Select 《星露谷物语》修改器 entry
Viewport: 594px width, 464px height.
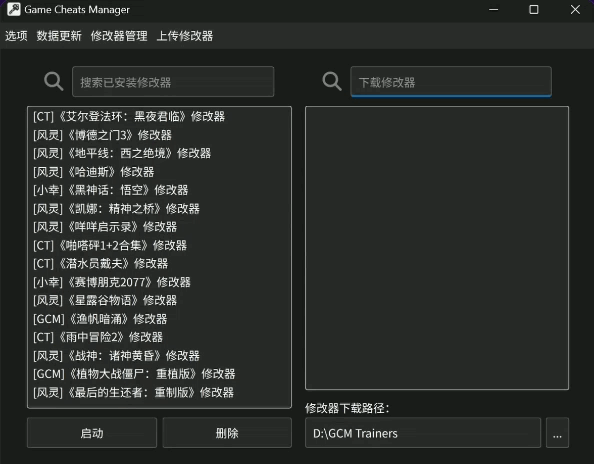click(159, 300)
